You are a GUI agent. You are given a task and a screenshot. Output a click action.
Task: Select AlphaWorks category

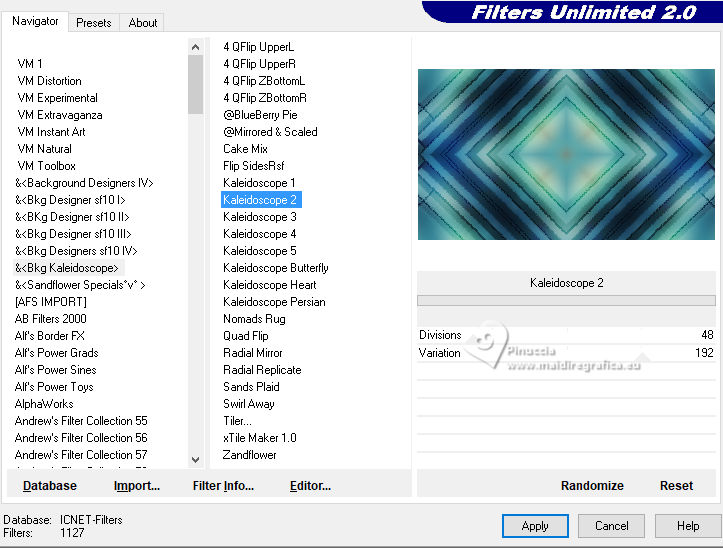[44, 405]
